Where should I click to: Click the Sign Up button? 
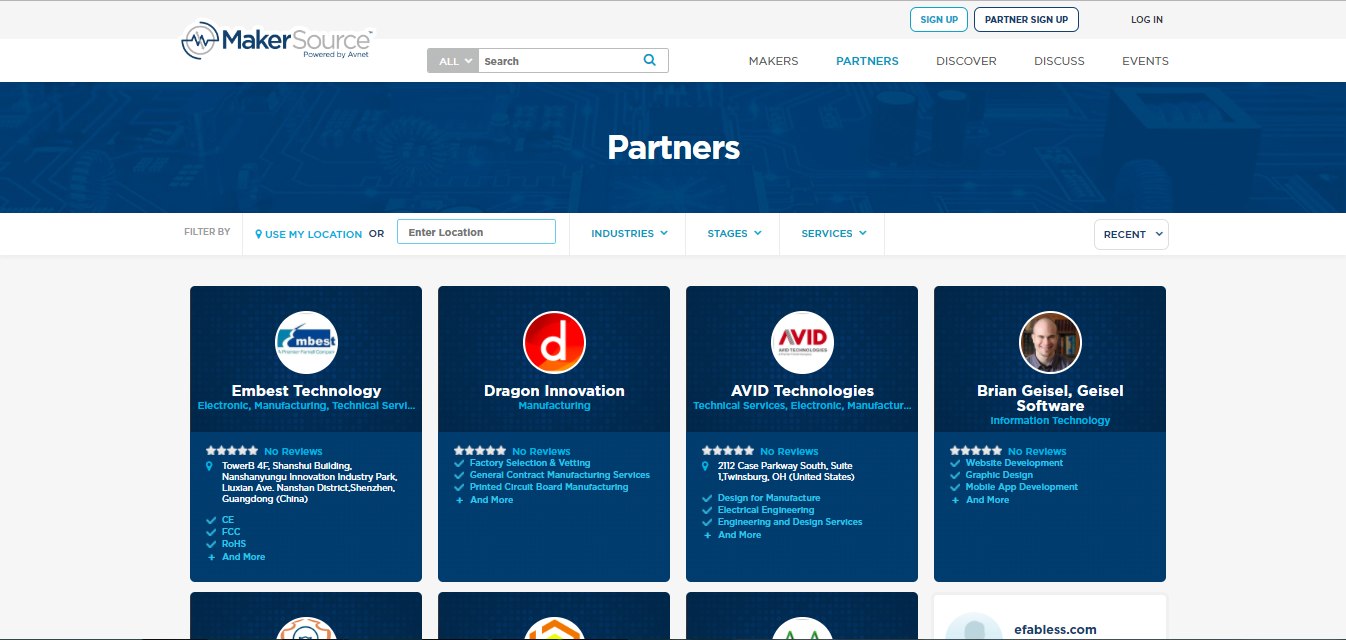point(939,19)
